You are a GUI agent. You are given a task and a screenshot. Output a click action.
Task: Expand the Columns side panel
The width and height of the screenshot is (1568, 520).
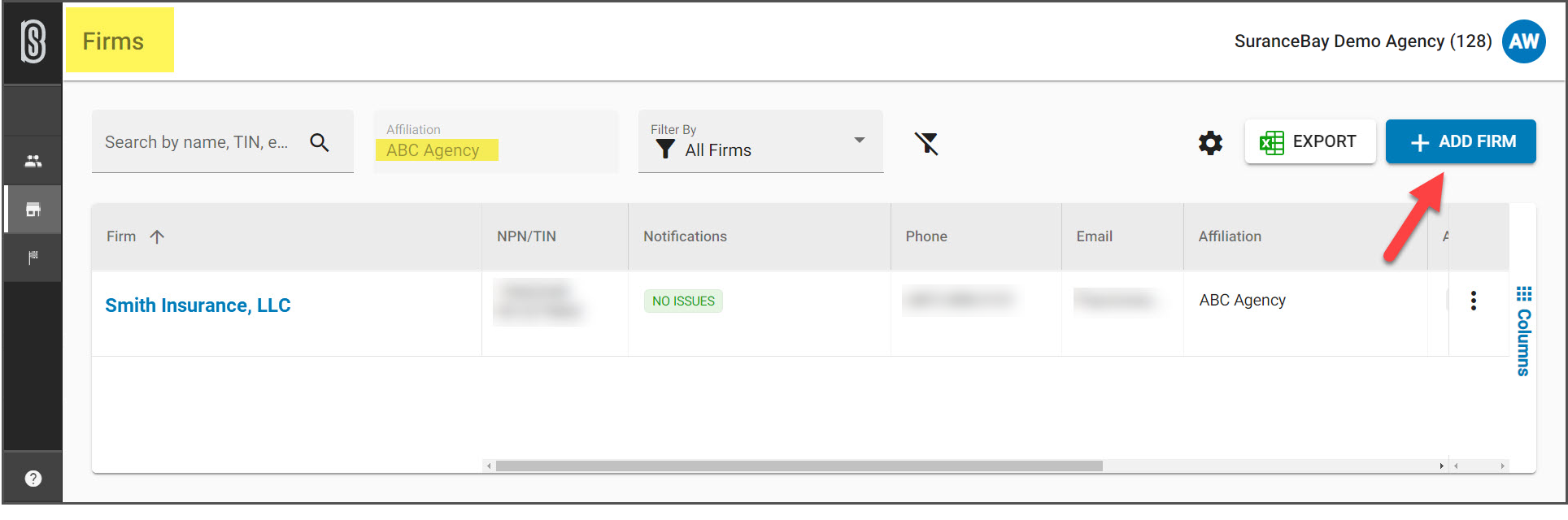click(1523, 331)
